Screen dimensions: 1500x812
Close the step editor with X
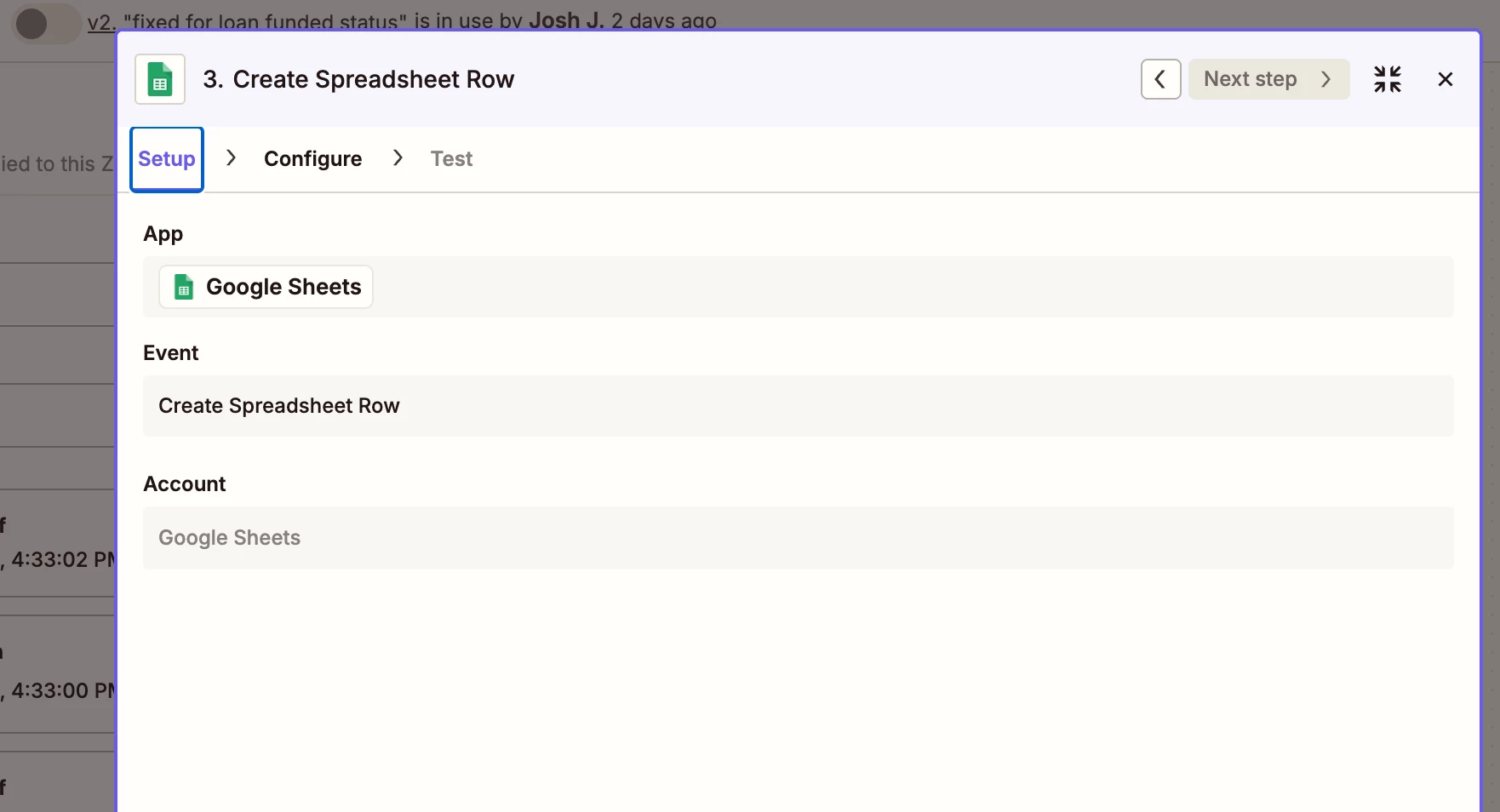1445,79
